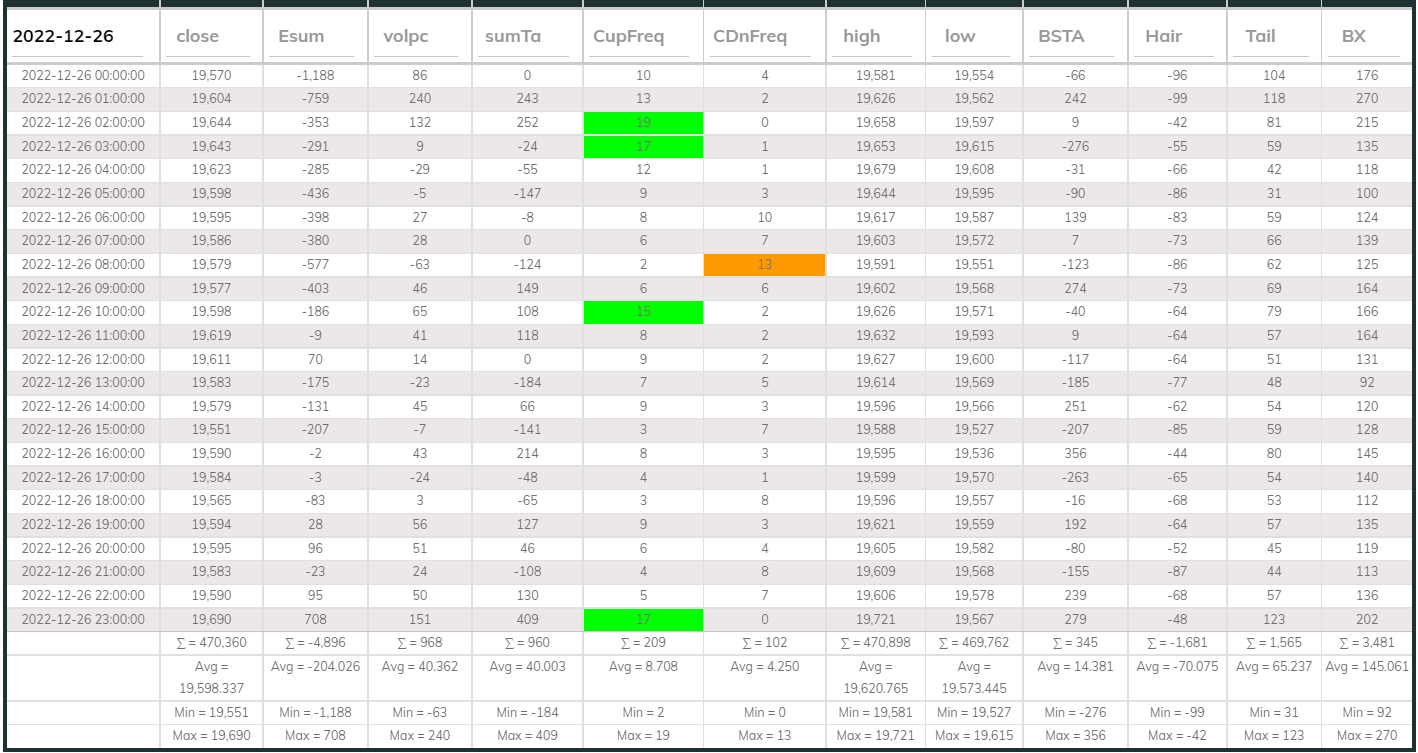The height and width of the screenshot is (753, 1418).
Task: Click the sumTa column header
Action: click(x=513, y=37)
